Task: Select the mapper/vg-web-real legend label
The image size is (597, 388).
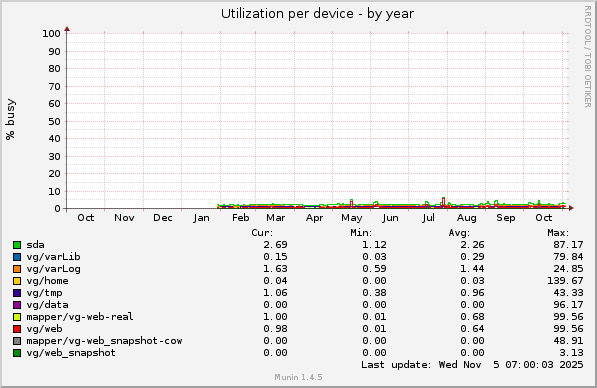Action: (x=80, y=317)
